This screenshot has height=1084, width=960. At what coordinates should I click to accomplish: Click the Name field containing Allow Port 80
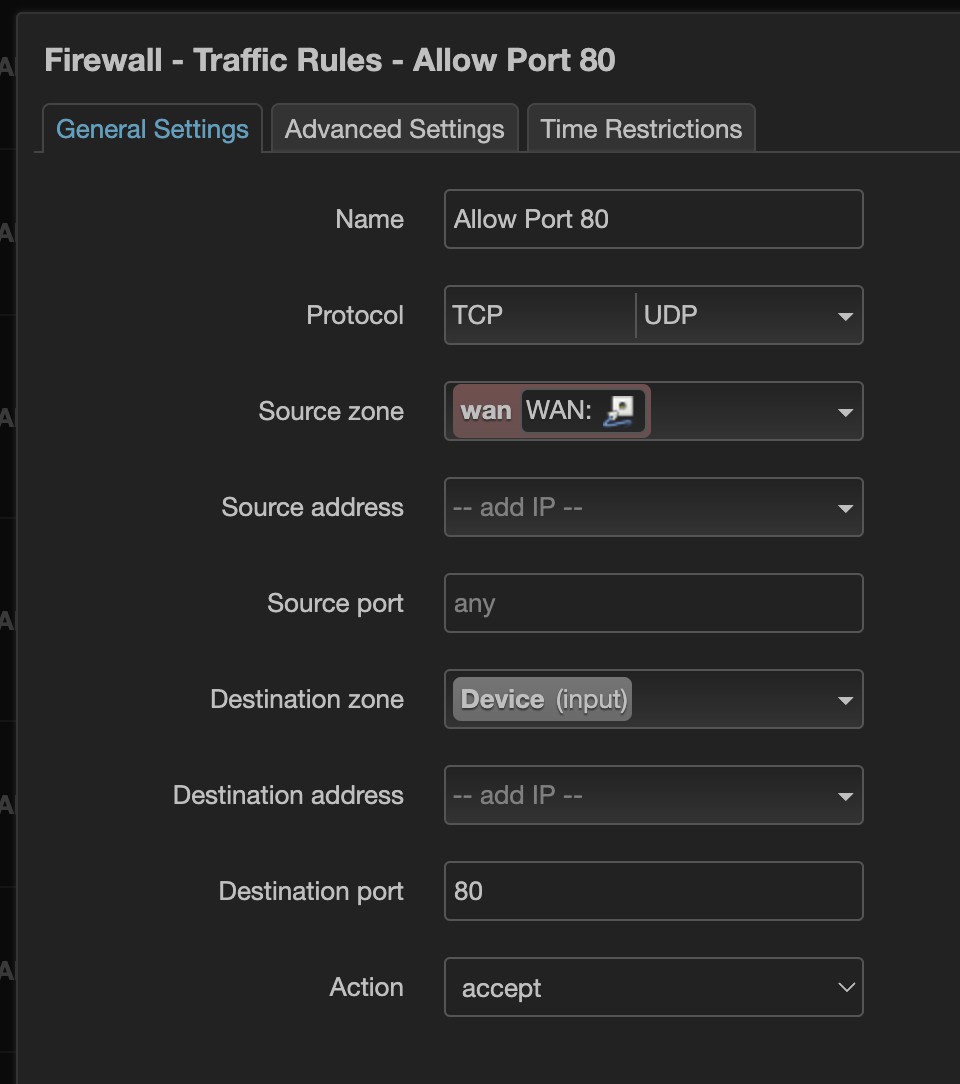click(653, 219)
